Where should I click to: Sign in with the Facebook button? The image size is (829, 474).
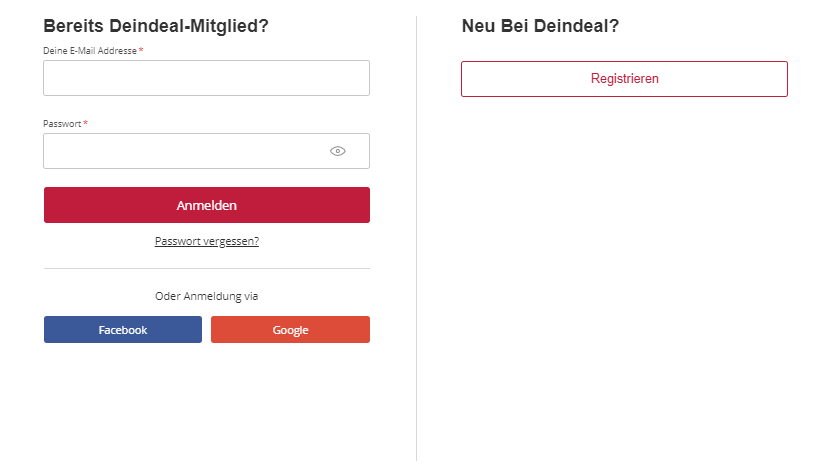pos(123,330)
